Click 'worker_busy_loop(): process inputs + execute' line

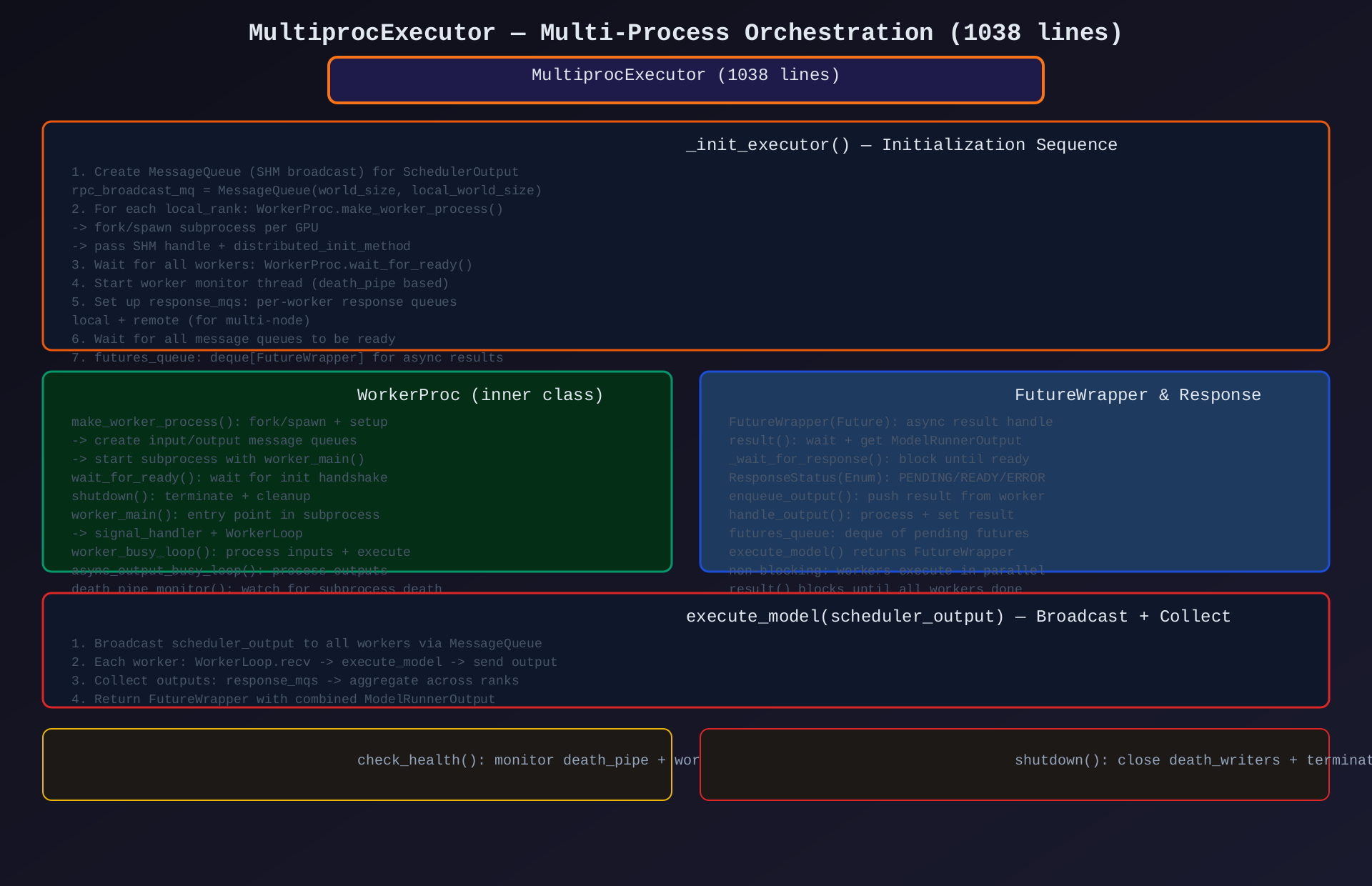(x=241, y=552)
